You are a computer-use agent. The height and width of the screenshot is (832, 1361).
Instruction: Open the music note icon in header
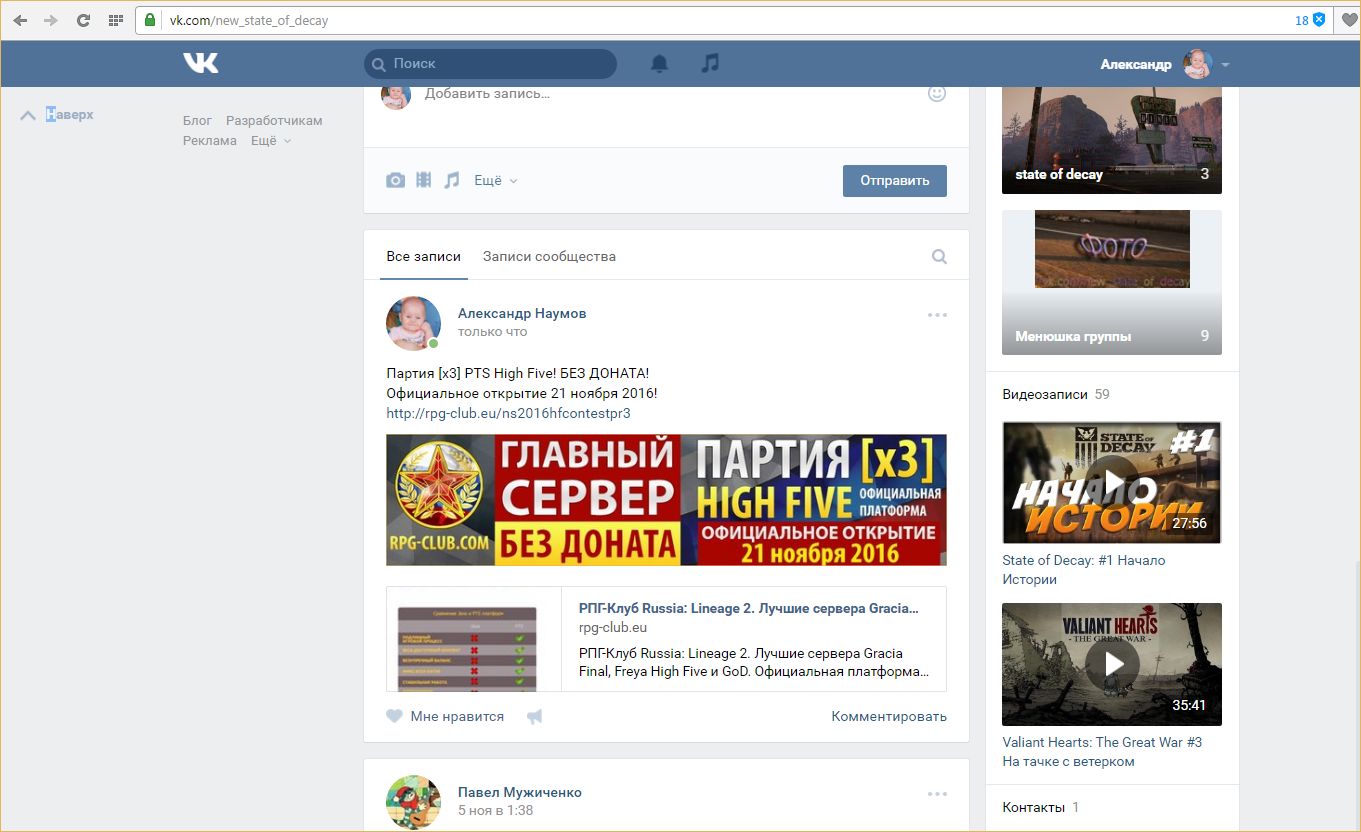click(710, 63)
